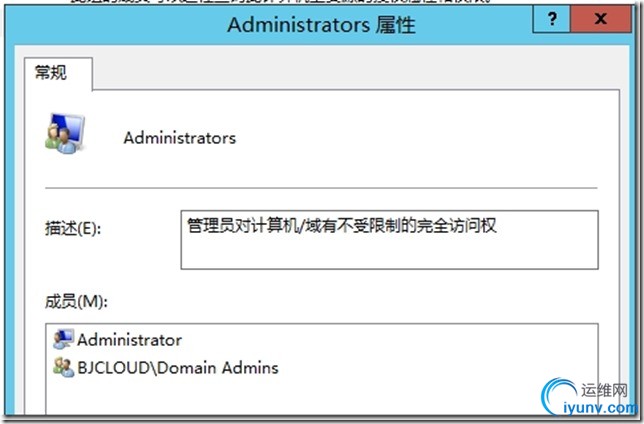This screenshot has width=644, height=424.
Task: Open the iyunv.com watermark link
Action: pos(600,408)
